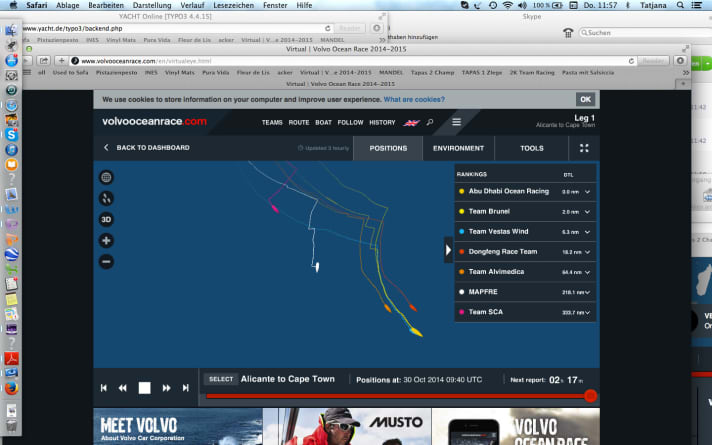Reload the background YACHT Online window
Viewport: 712px width, 445px height.
tap(327, 28)
